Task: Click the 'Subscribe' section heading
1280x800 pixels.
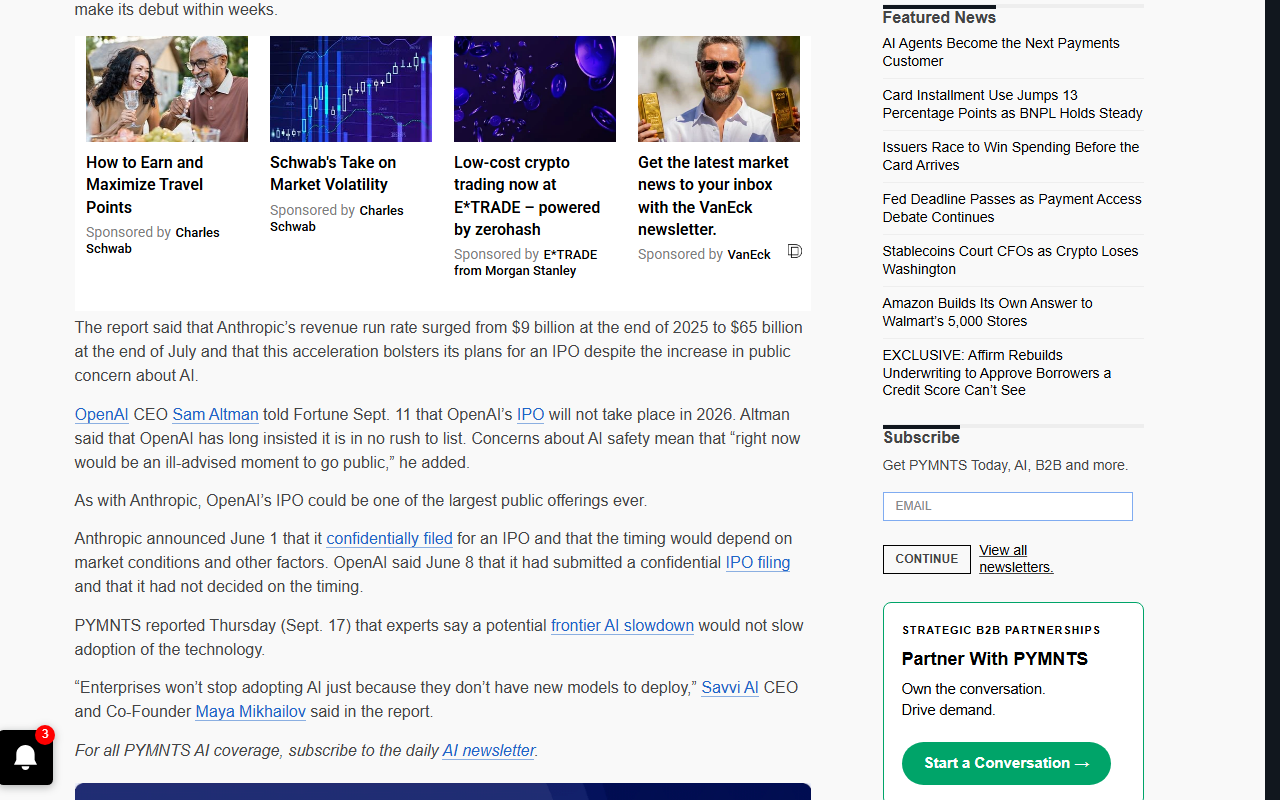Action: coord(921,437)
